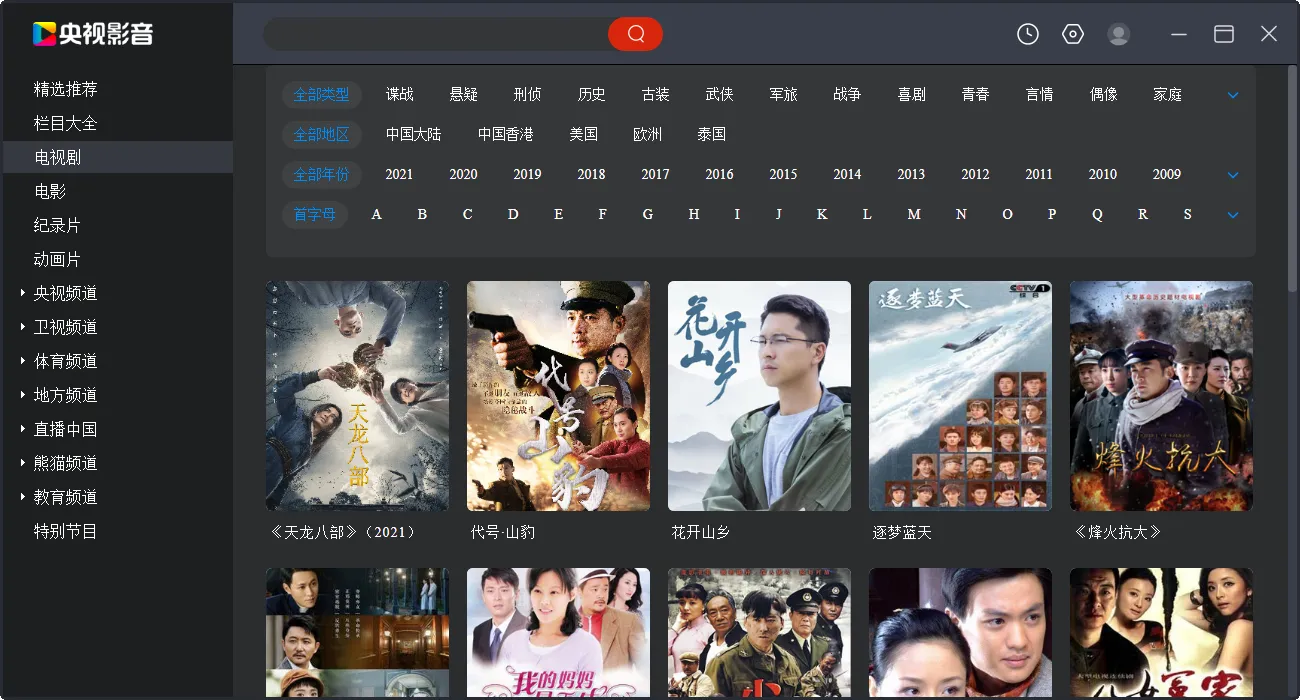The height and width of the screenshot is (700, 1300).
Task: Click inside the search input box
Action: (430, 33)
